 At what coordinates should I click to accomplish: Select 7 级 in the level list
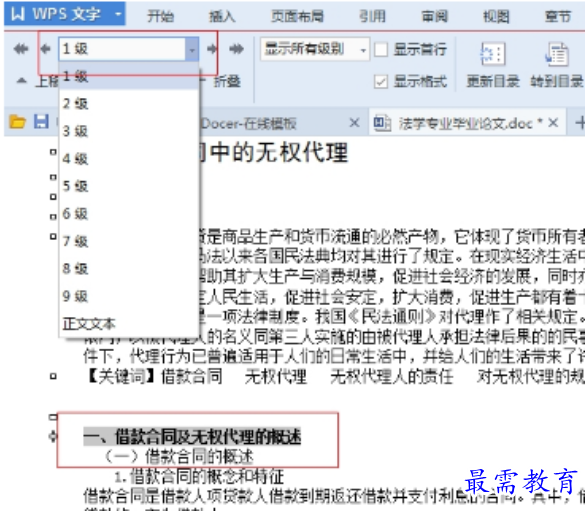click(129, 241)
